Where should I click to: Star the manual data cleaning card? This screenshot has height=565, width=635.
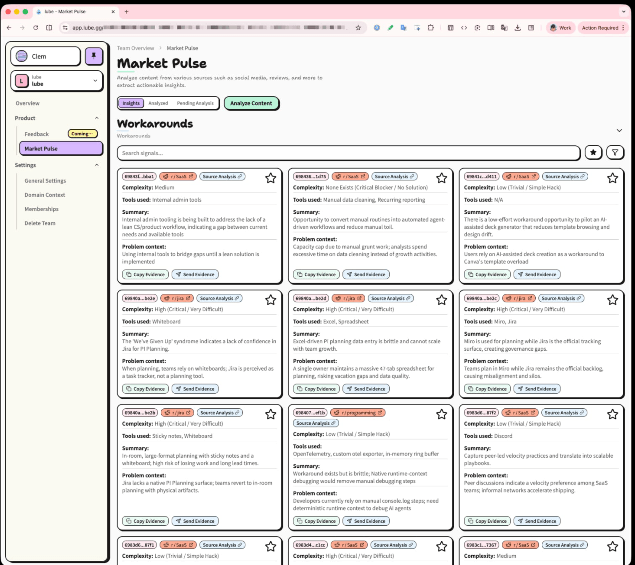(441, 178)
